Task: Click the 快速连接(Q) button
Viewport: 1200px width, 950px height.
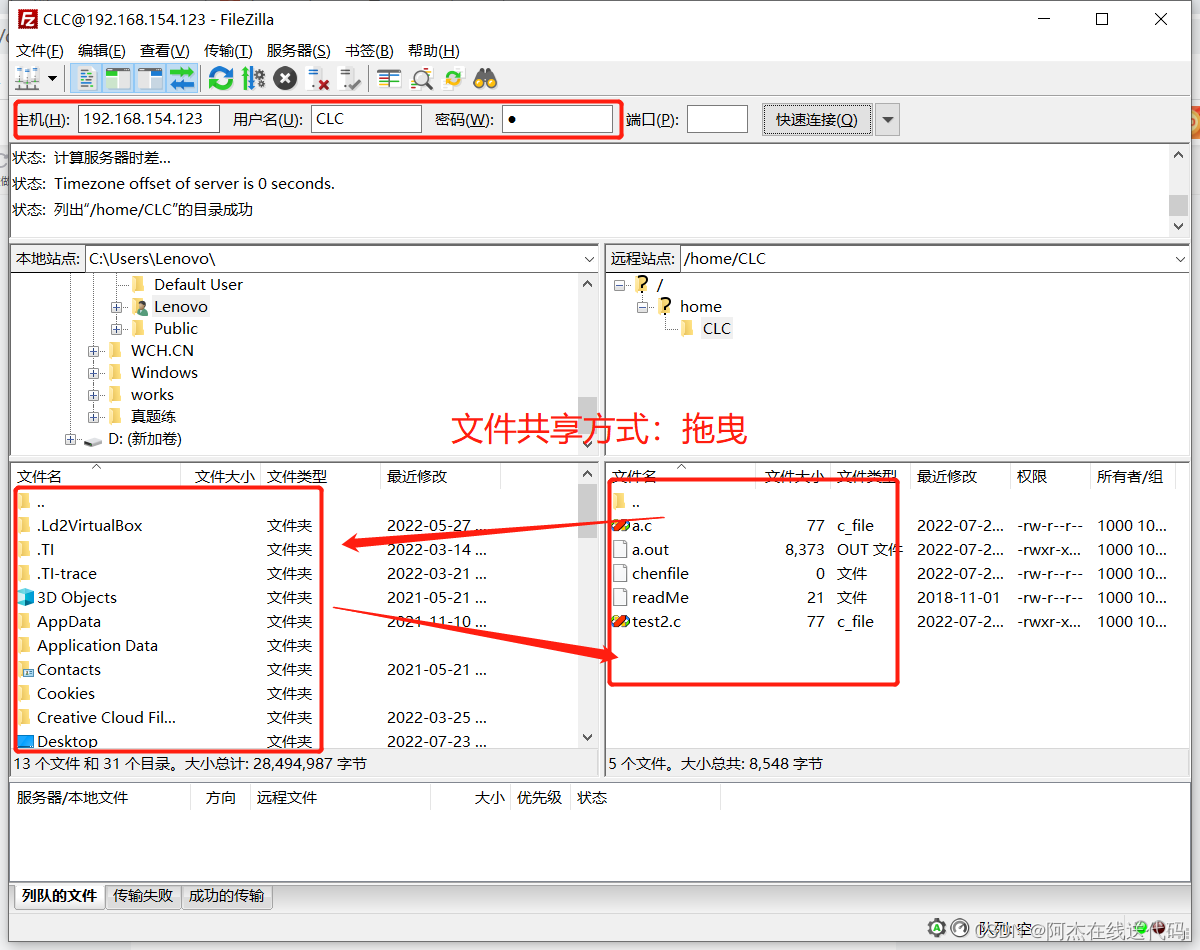Action: pyautogui.click(x=817, y=120)
